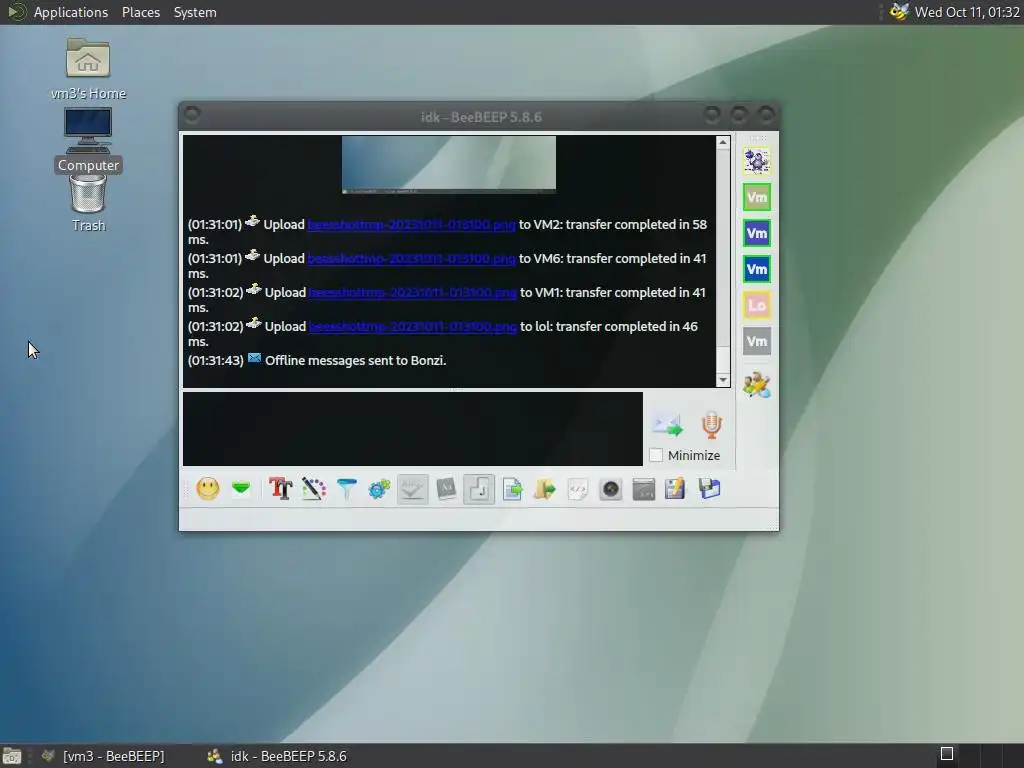Toggle word completion dictionary icon
The height and width of the screenshot is (768, 1024).
446,488
